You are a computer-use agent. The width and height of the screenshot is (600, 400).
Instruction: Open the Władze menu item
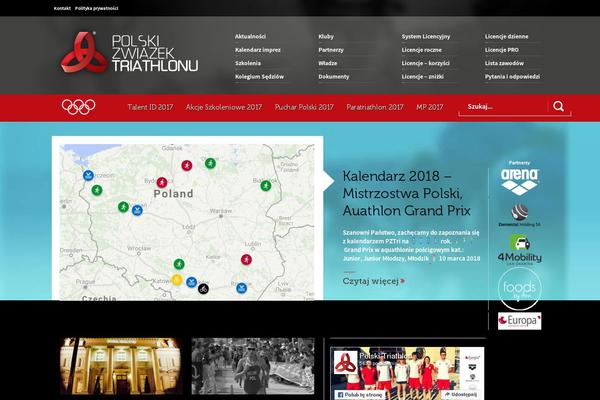pos(328,63)
